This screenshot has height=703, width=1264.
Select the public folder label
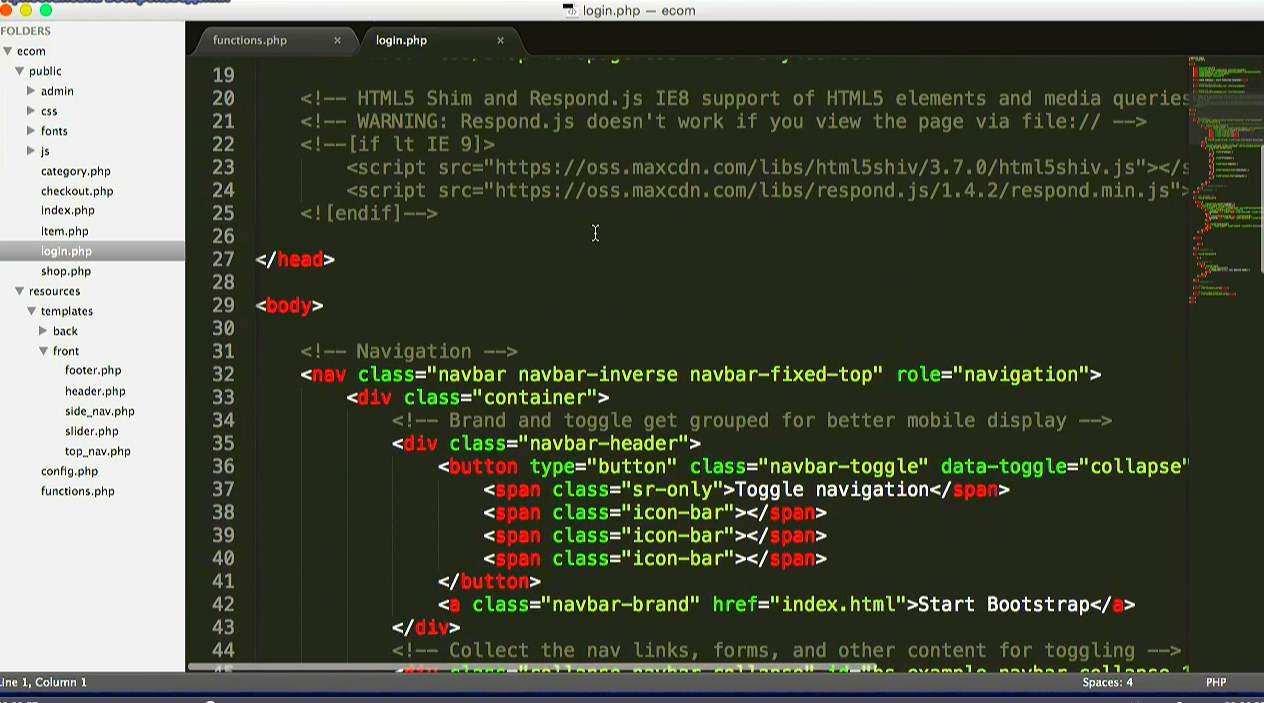coord(45,71)
